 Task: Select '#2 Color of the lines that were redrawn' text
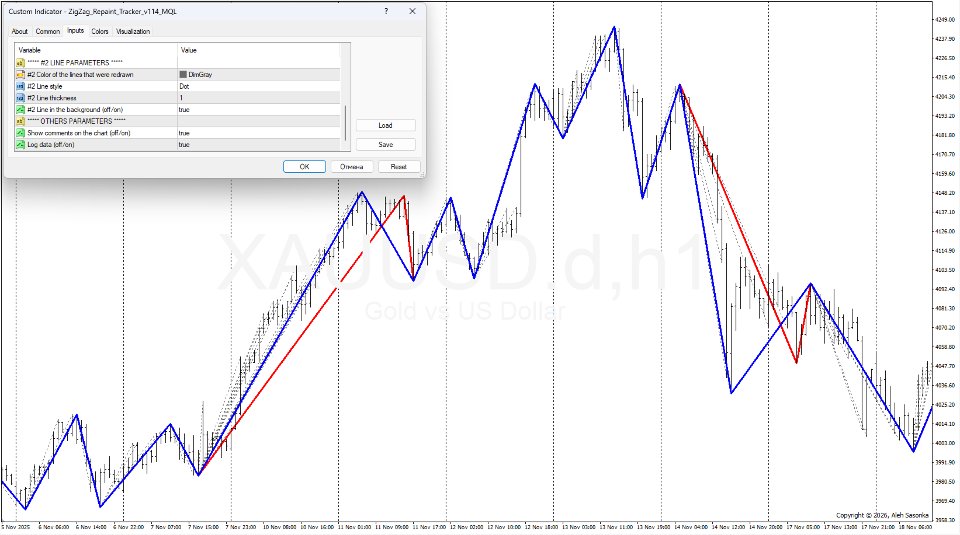click(x=80, y=74)
